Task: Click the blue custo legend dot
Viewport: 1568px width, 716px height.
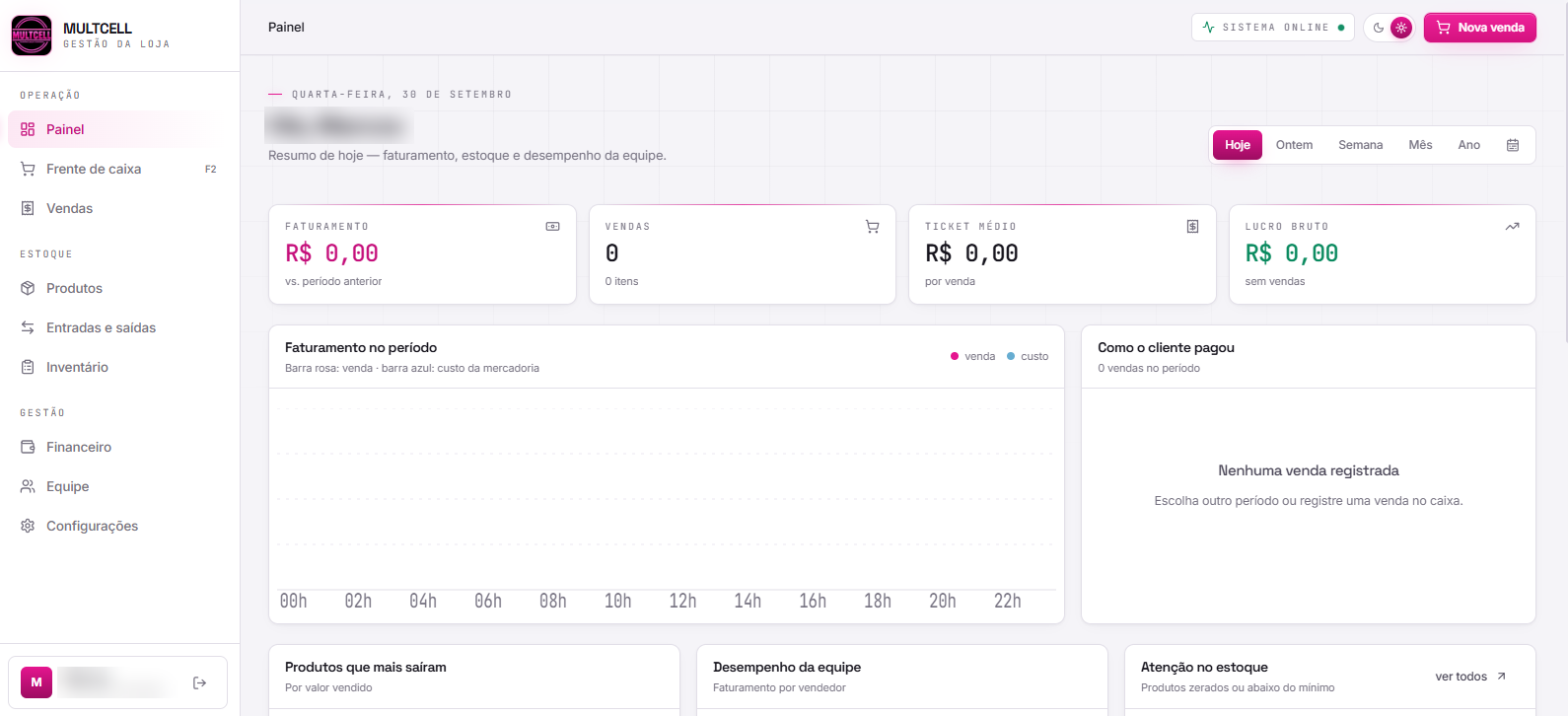Action: 1011,356
